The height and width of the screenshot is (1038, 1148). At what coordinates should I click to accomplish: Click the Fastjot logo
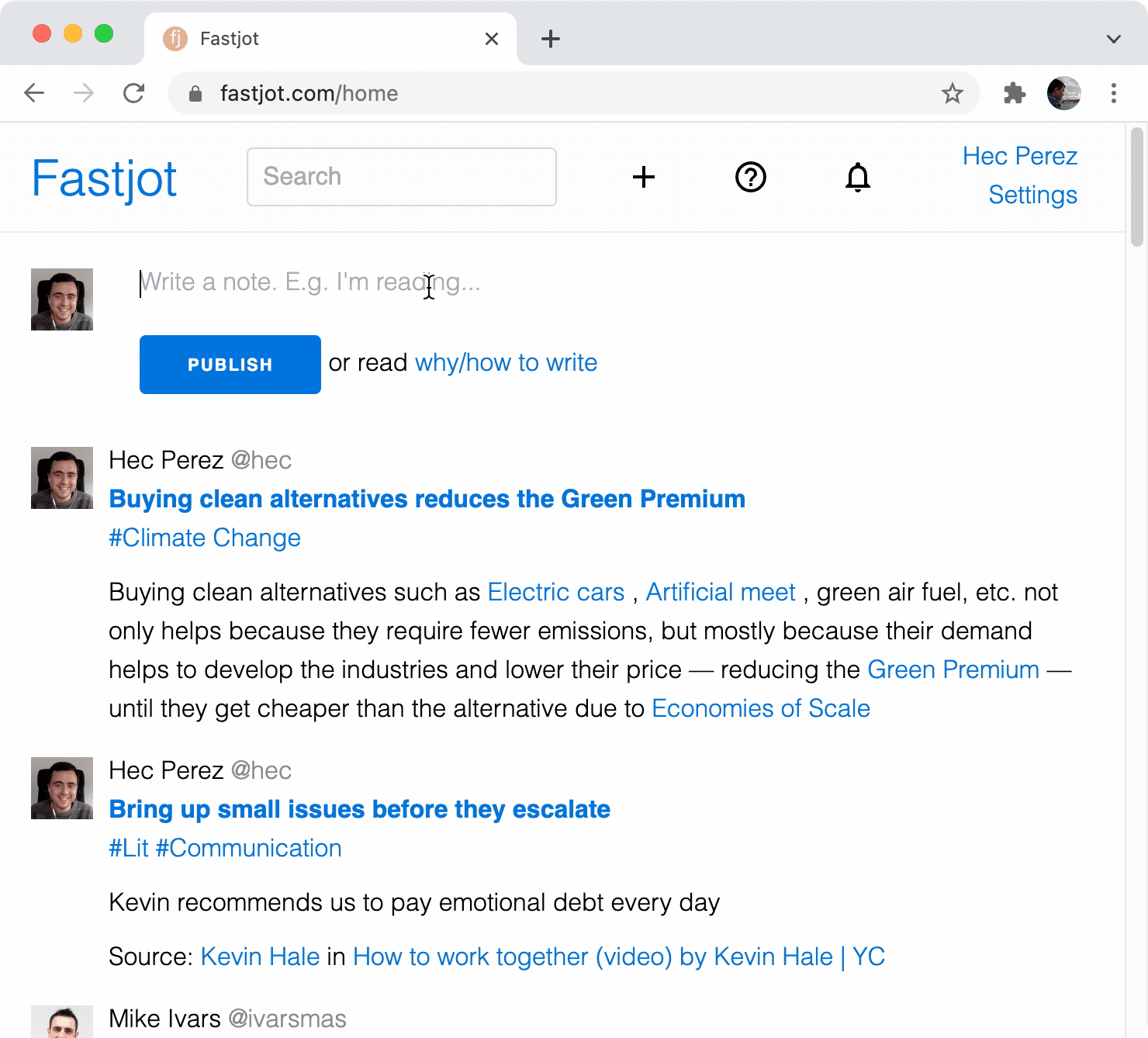tap(103, 178)
